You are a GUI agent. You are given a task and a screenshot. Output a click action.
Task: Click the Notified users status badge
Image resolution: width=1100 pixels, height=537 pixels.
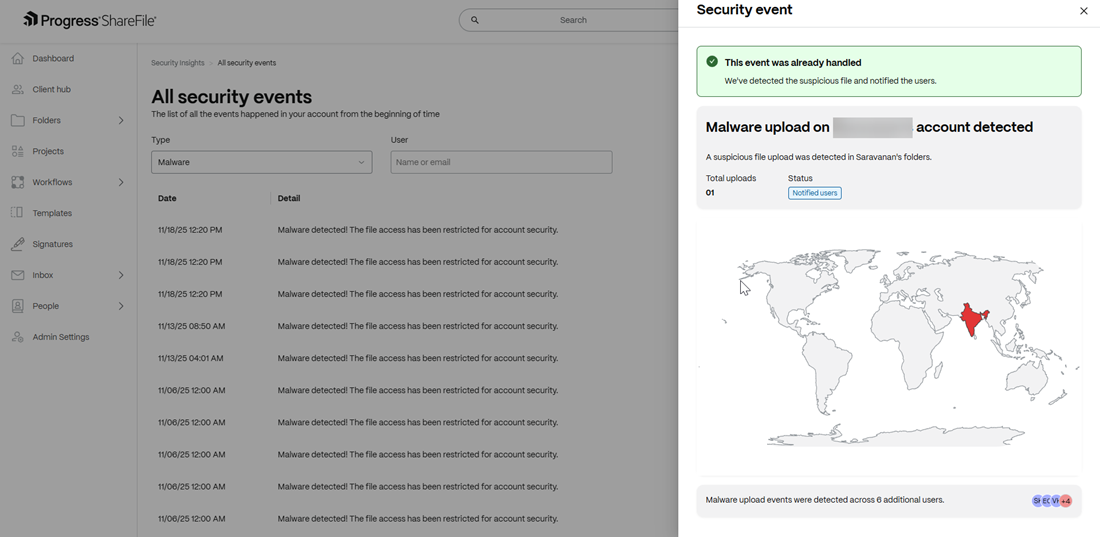pos(814,193)
